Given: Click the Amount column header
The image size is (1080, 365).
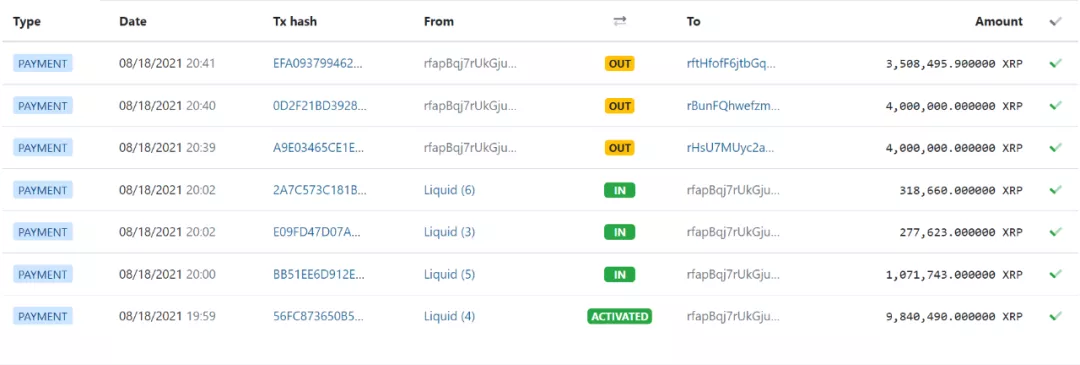Looking at the screenshot, I should click(x=999, y=21).
